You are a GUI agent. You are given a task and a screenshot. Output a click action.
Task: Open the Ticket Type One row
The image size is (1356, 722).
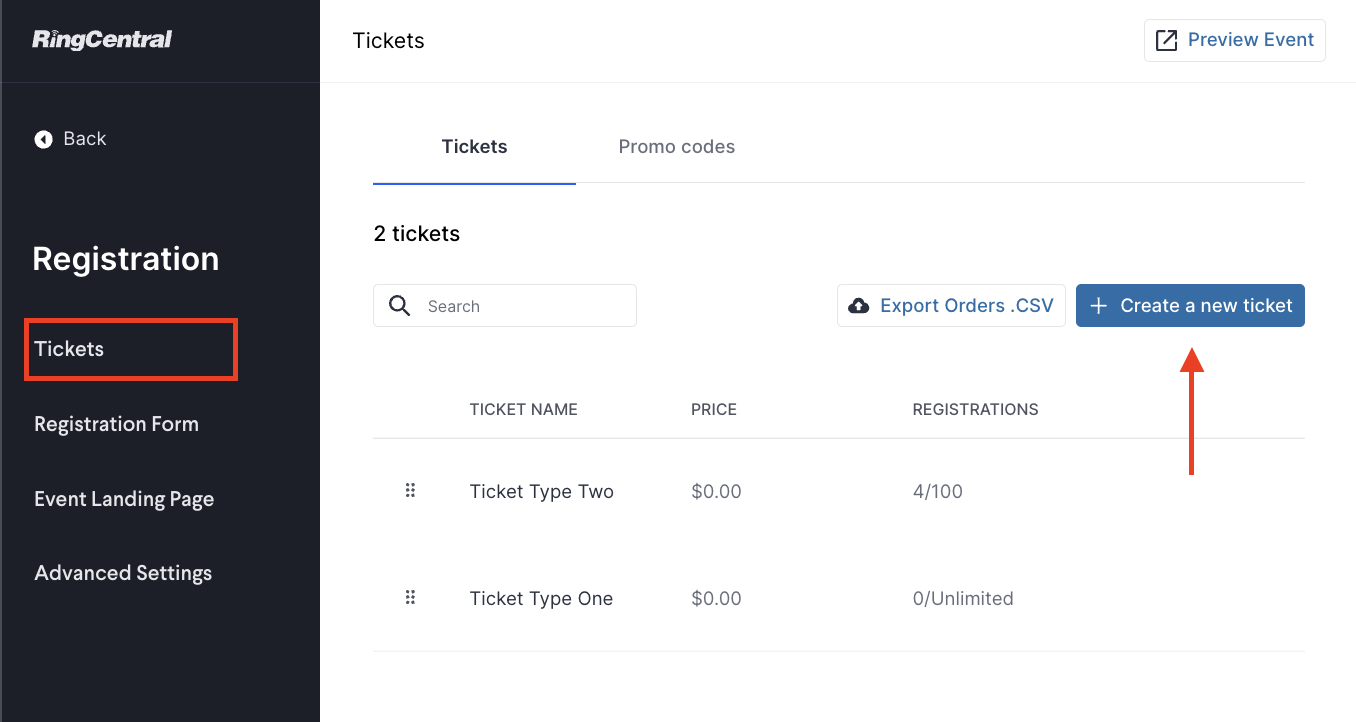[x=838, y=599]
